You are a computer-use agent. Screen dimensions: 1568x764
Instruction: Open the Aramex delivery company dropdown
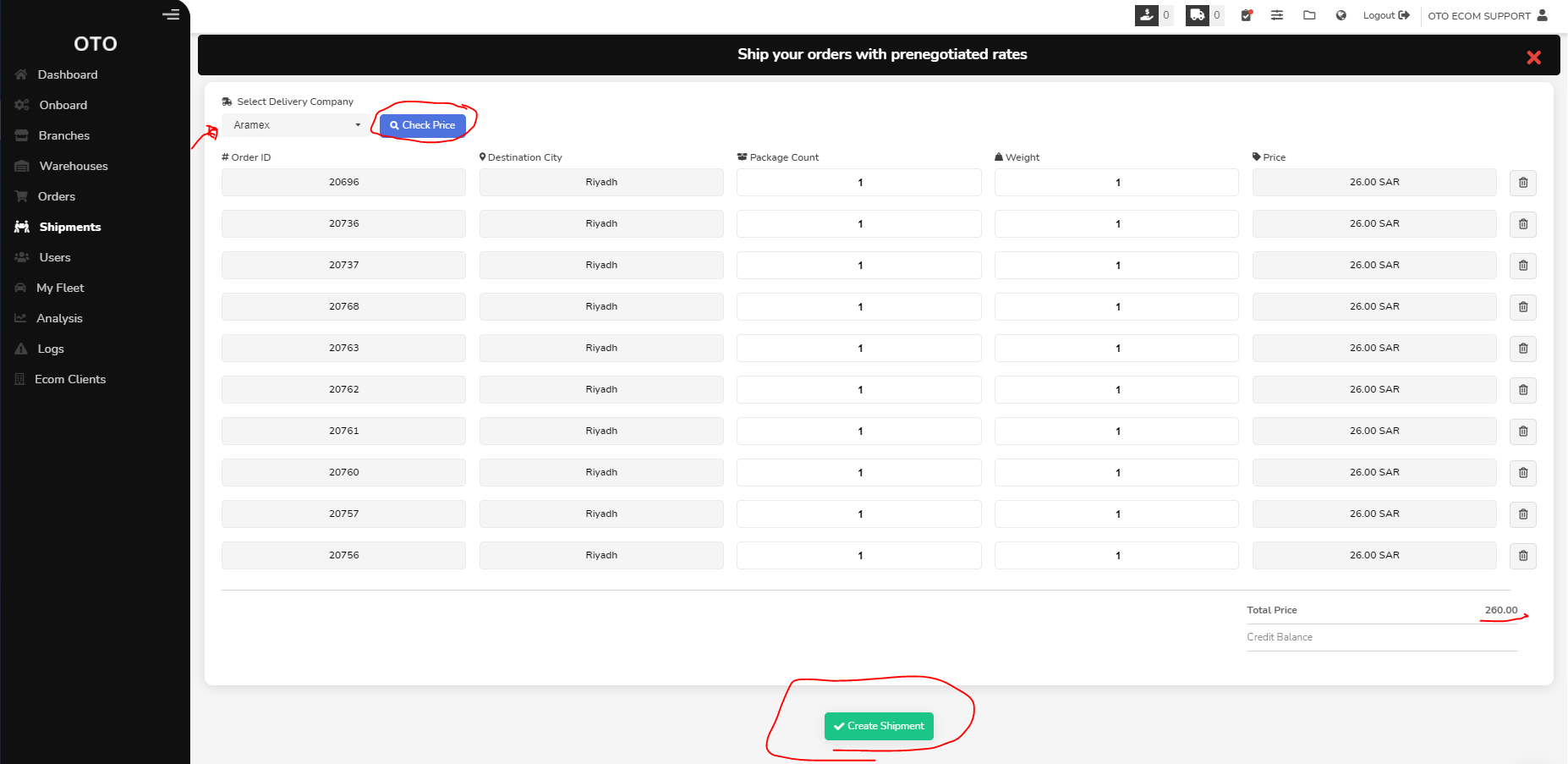point(296,125)
